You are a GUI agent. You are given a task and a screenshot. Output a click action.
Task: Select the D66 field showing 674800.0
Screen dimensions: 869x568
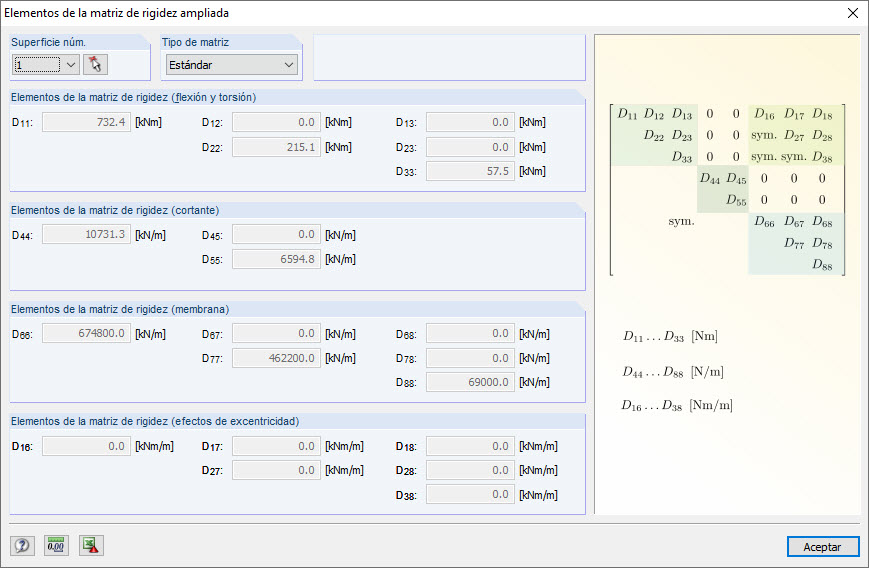point(86,333)
